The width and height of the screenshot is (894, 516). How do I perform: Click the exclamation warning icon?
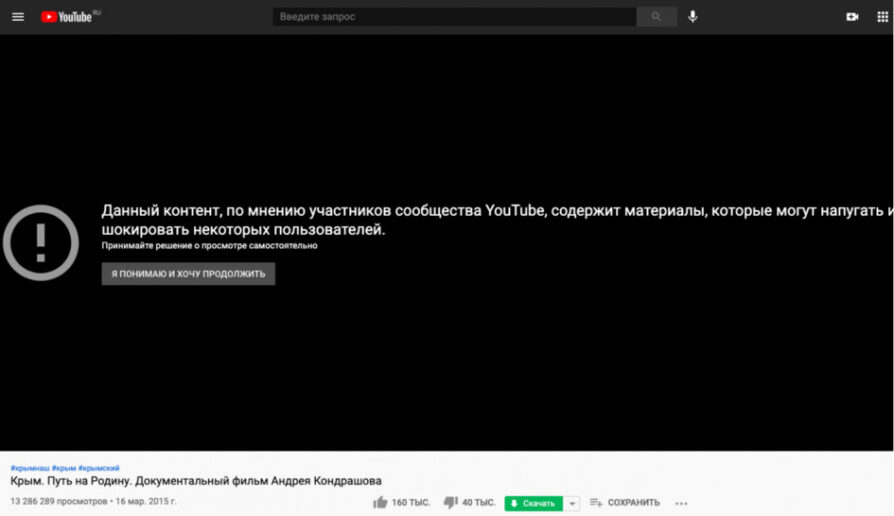41,242
